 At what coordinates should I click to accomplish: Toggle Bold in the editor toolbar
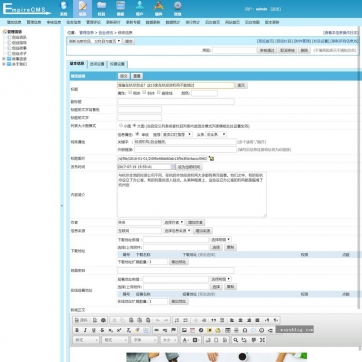point(77,330)
